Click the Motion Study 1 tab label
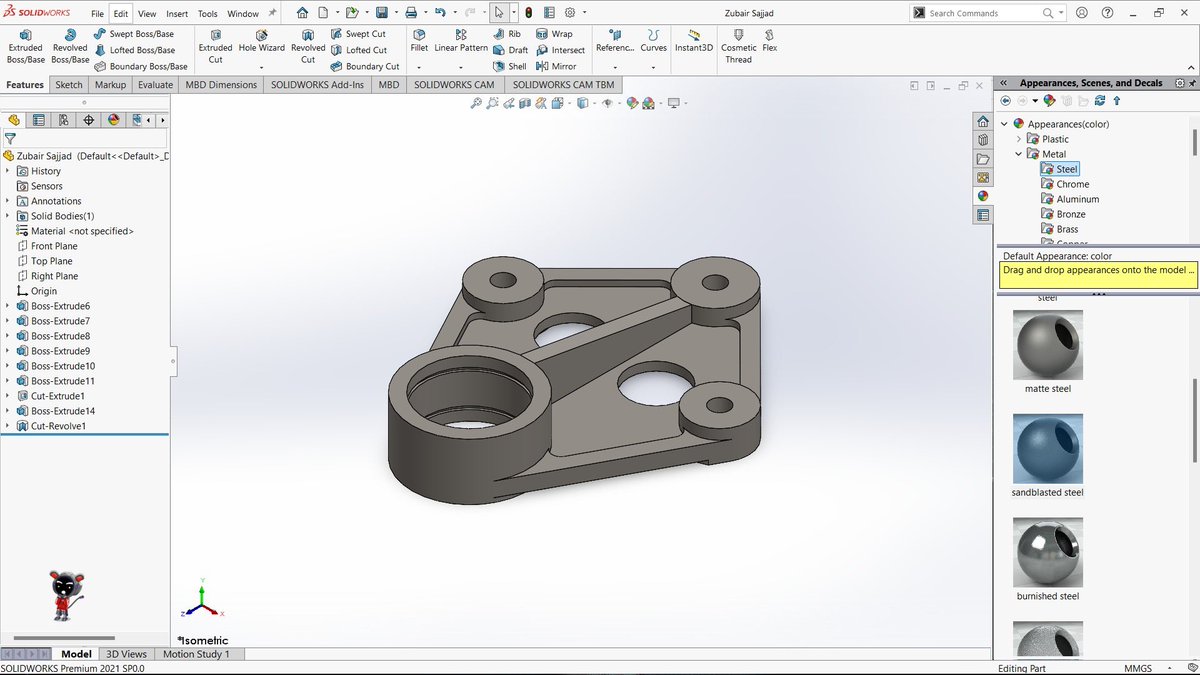The image size is (1200, 675). pyautogui.click(x=197, y=654)
